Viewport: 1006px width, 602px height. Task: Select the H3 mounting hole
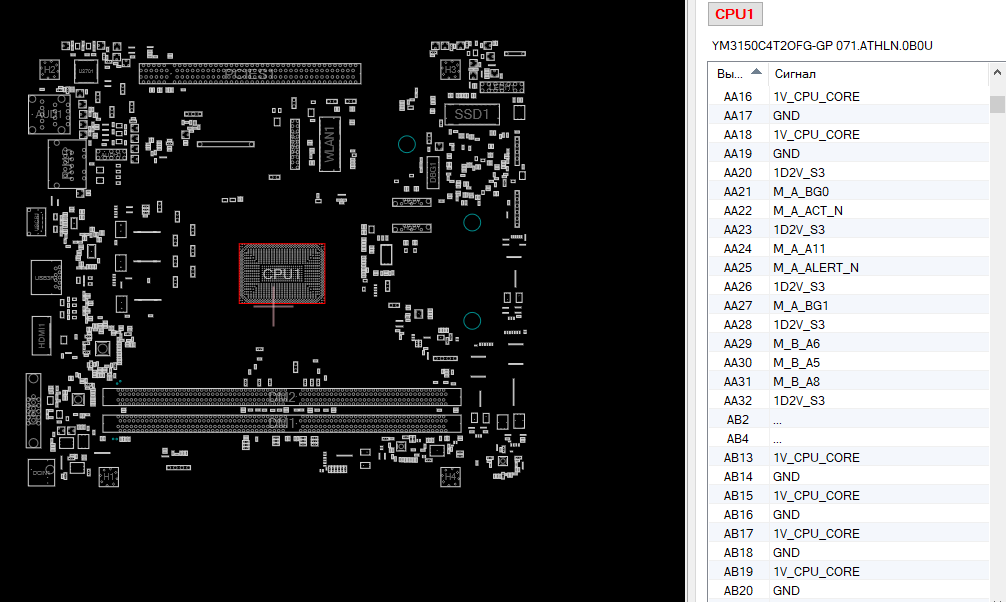[451, 69]
